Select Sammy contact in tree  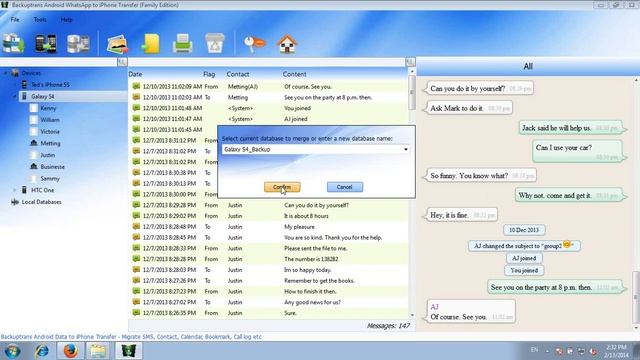[x=50, y=179]
